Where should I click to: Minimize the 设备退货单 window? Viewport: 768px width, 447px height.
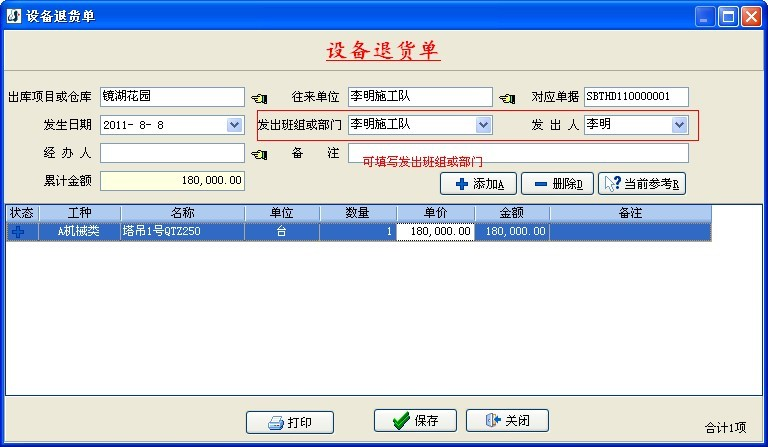pyautogui.click(x=705, y=17)
